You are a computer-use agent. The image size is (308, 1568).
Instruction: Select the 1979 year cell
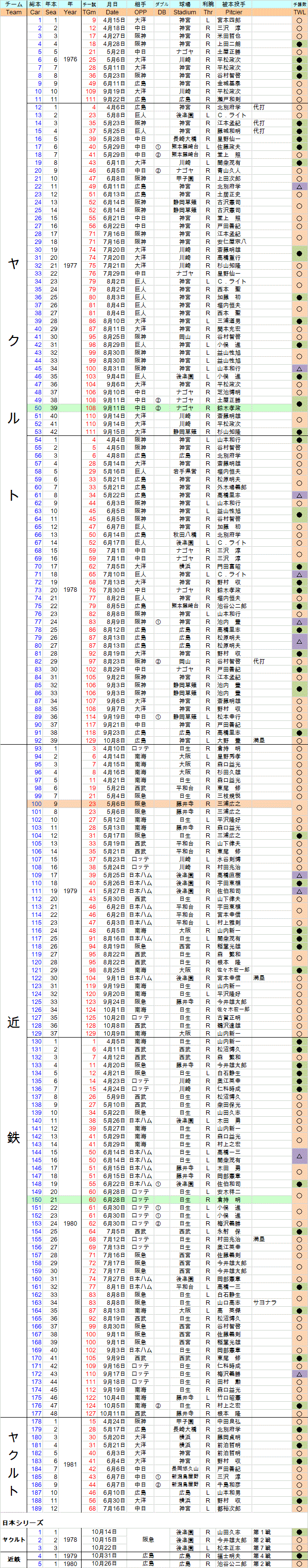point(70,891)
